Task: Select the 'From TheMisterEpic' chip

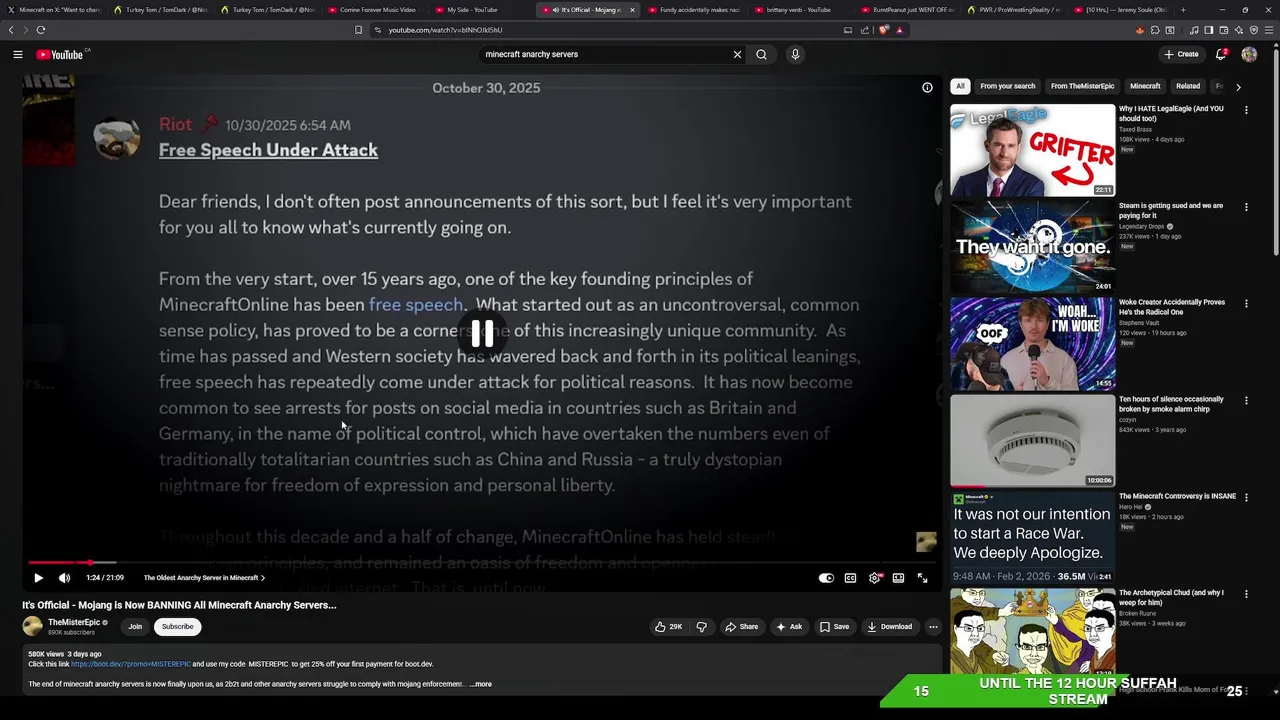Action: click(x=1082, y=87)
